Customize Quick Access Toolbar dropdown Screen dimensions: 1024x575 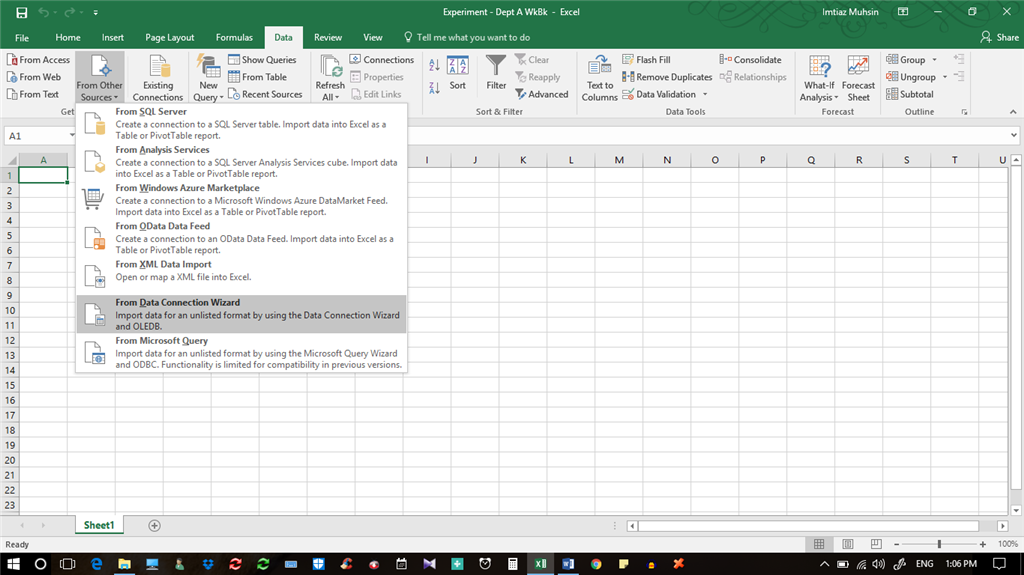(95, 12)
